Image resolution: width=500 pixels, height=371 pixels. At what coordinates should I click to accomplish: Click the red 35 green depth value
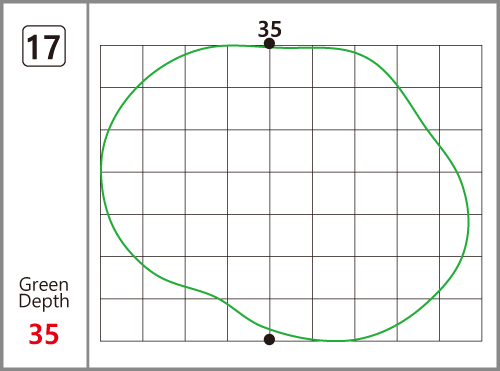pyautogui.click(x=44, y=334)
